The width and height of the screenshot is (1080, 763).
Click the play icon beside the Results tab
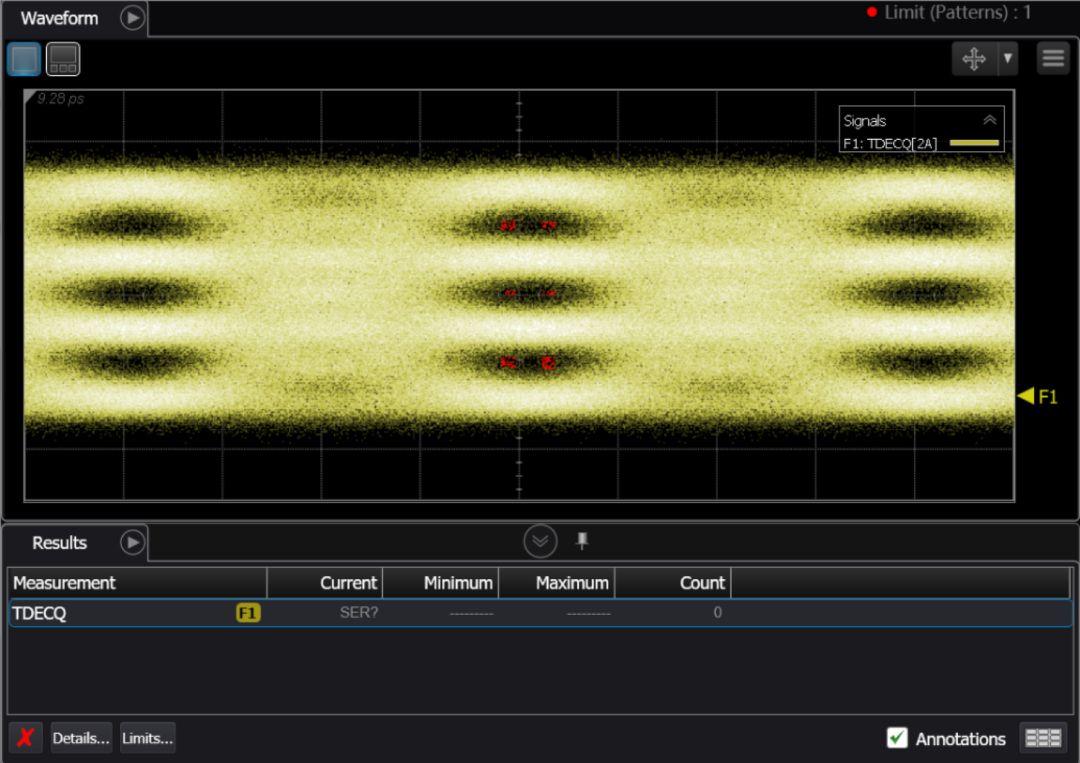[132, 542]
